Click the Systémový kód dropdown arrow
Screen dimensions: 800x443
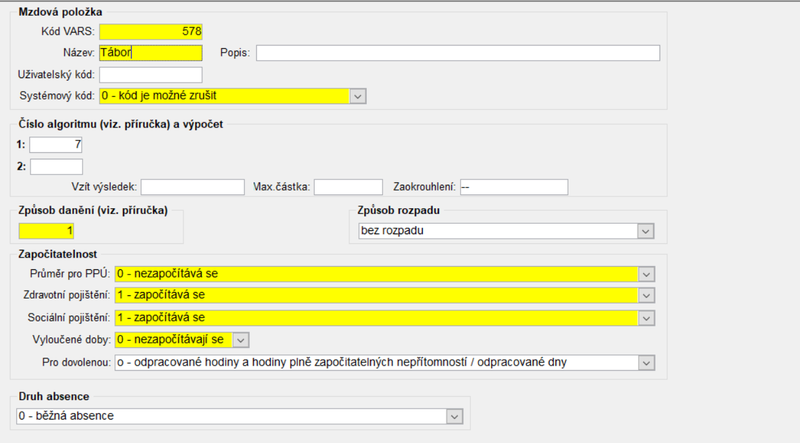tap(358, 96)
